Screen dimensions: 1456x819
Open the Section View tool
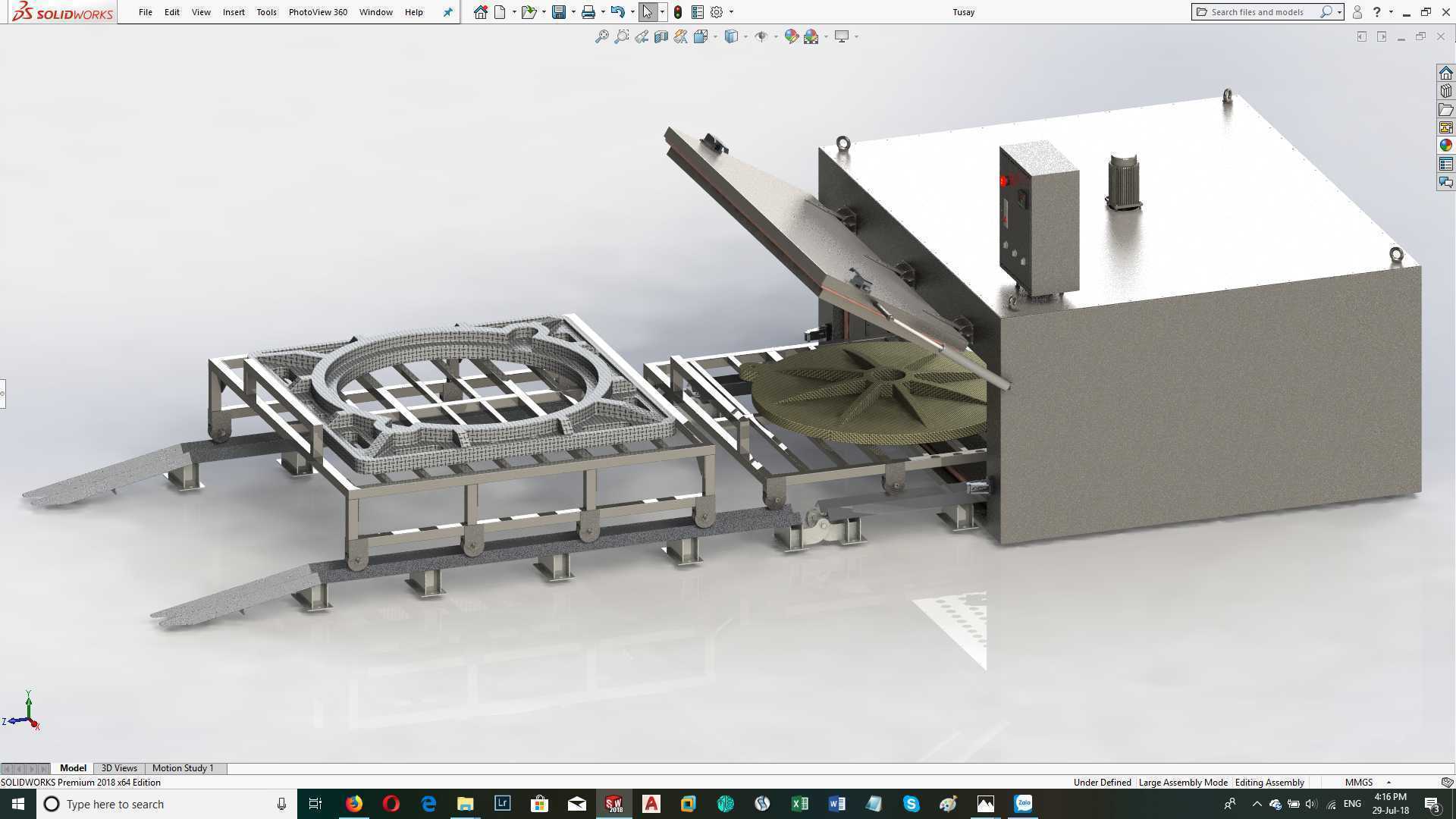pos(661,36)
